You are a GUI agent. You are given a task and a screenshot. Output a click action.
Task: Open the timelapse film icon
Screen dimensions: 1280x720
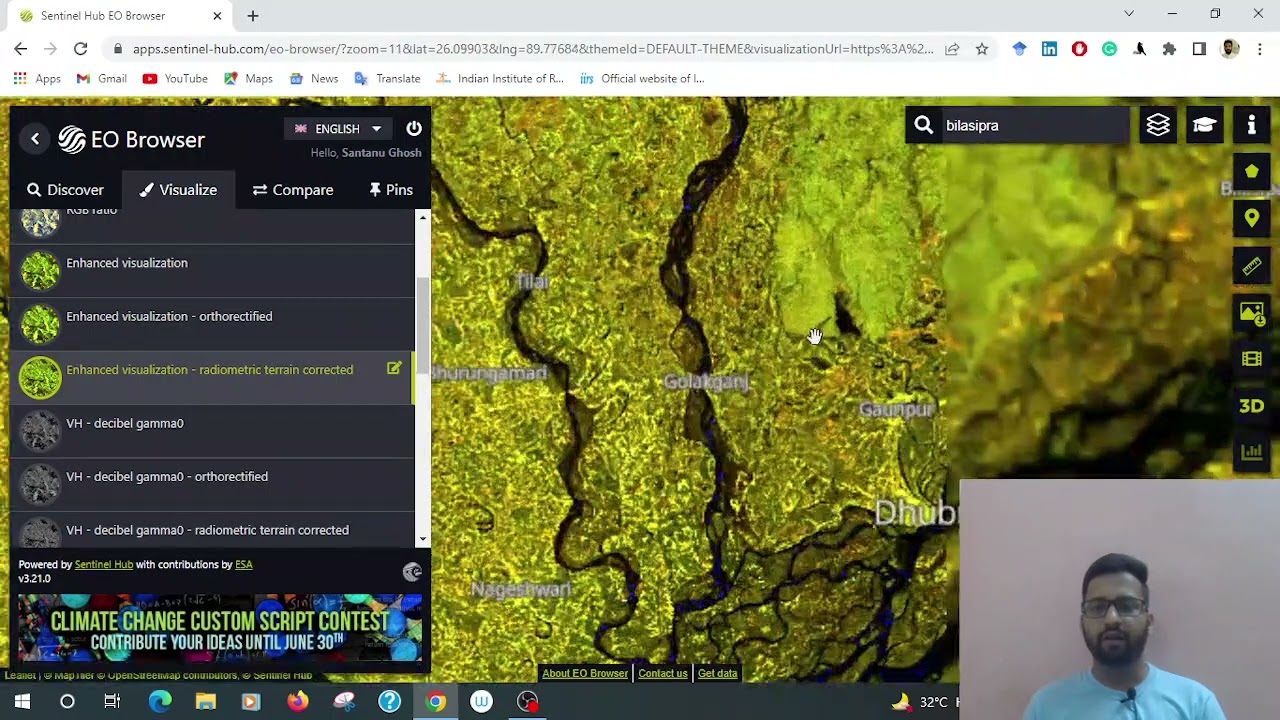[x=1251, y=359]
